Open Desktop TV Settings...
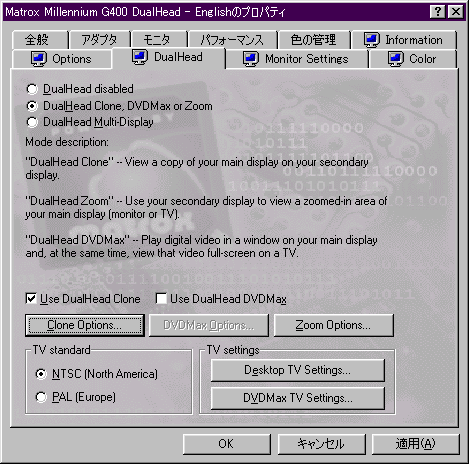This screenshot has height=464, width=469. [x=298, y=370]
